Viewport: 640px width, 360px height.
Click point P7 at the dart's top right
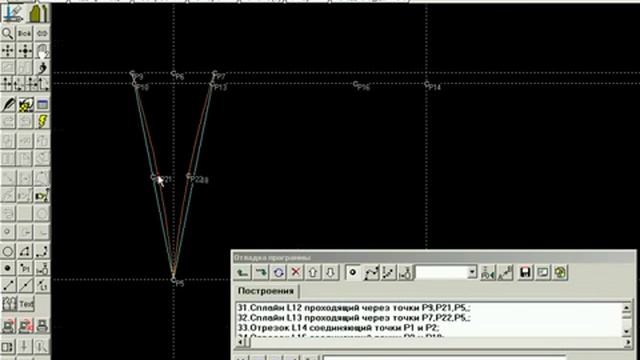point(215,73)
